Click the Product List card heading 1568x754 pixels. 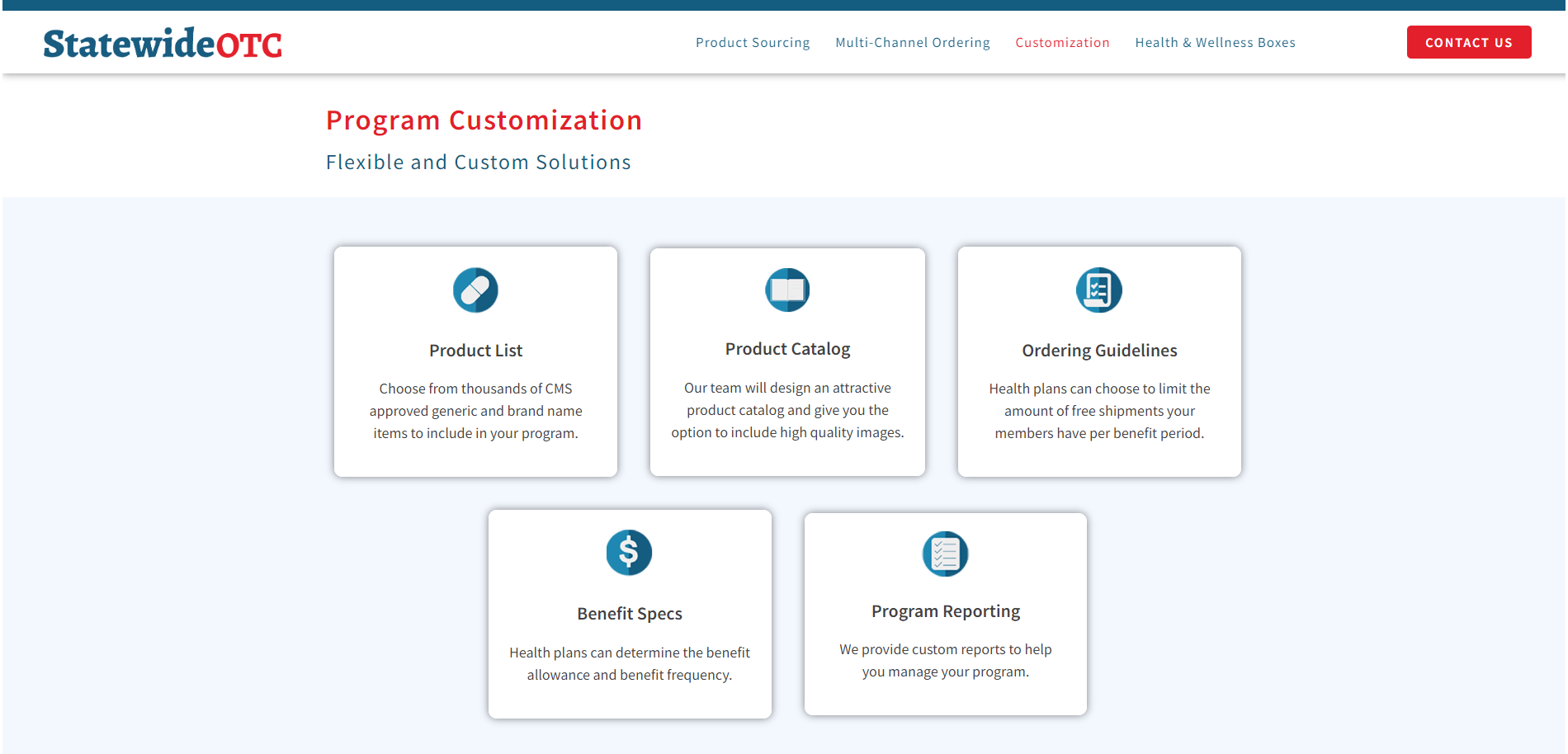[x=475, y=351]
